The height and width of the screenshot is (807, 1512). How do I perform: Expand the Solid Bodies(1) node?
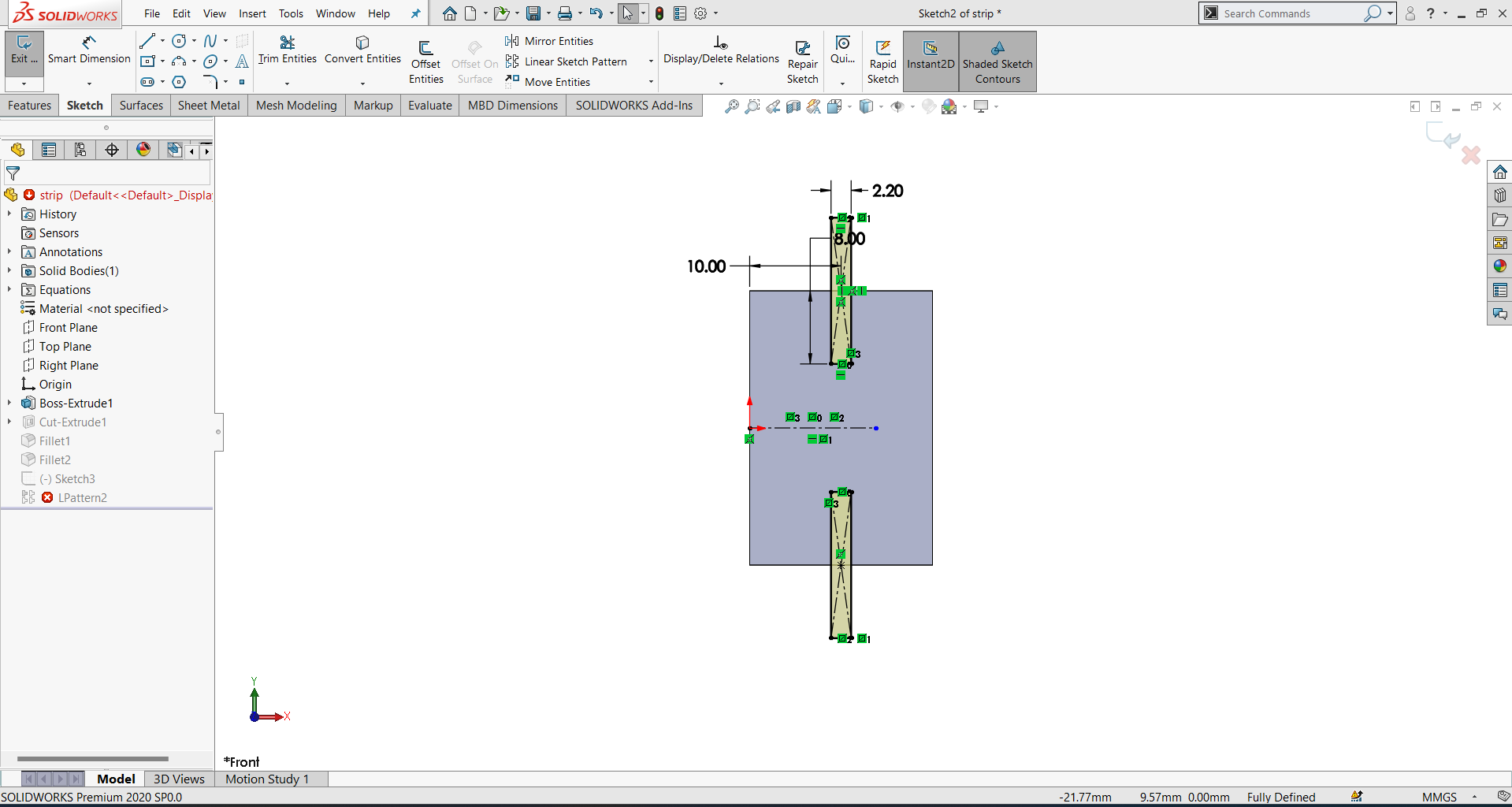click(x=9, y=271)
